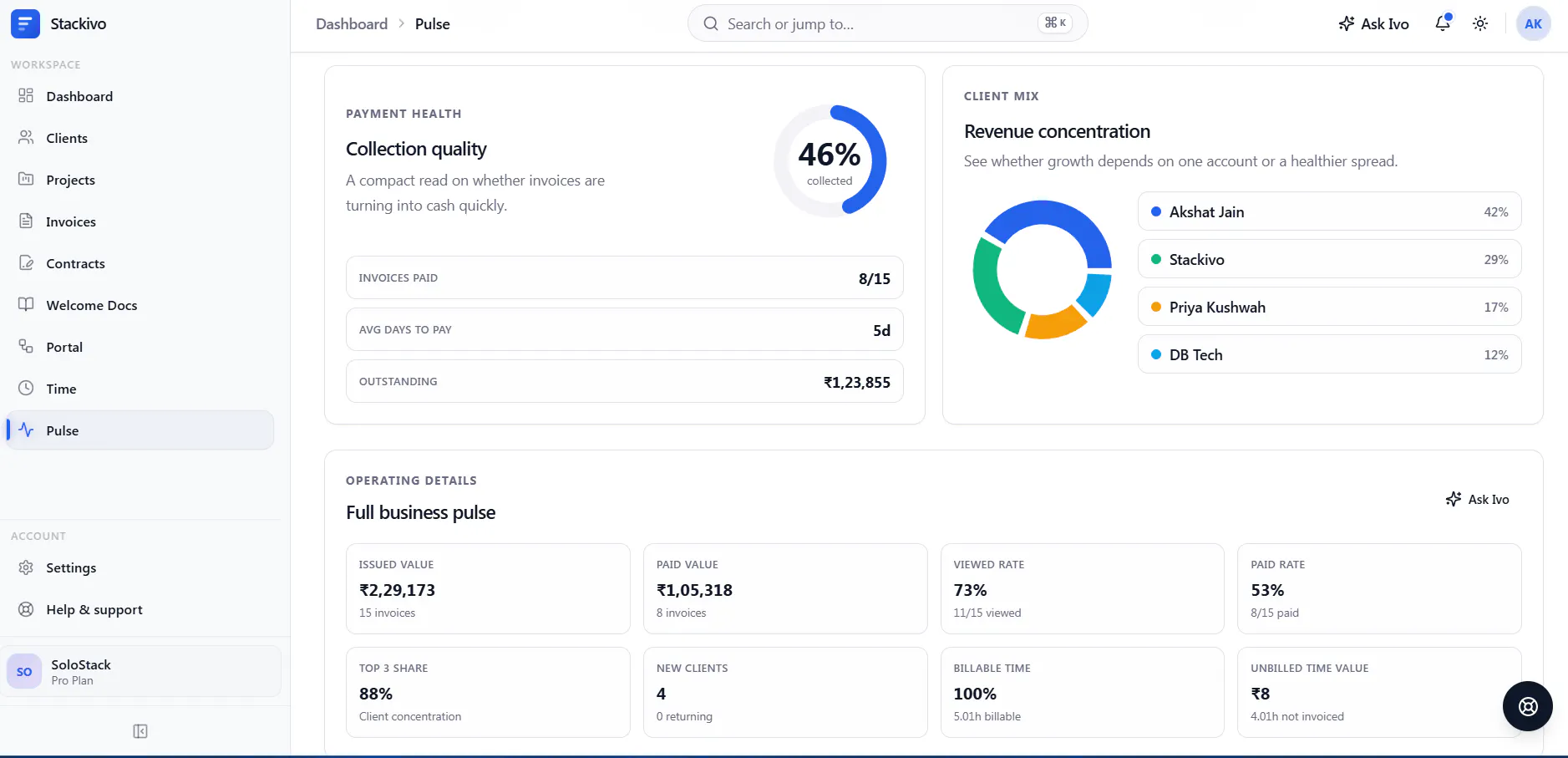Click the Full business pulse heading
Image resolution: width=1568 pixels, height=758 pixels.
click(420, 512)
